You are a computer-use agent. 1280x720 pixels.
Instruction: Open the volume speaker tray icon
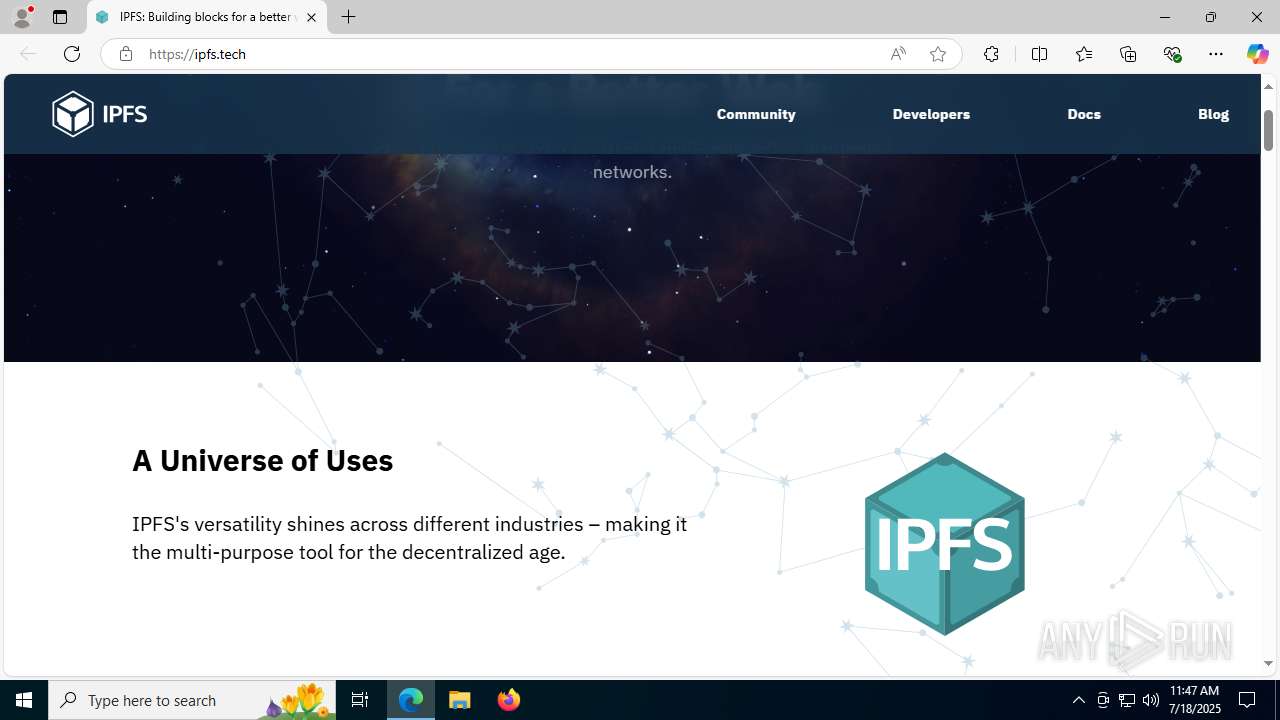tap(1151, 700)
